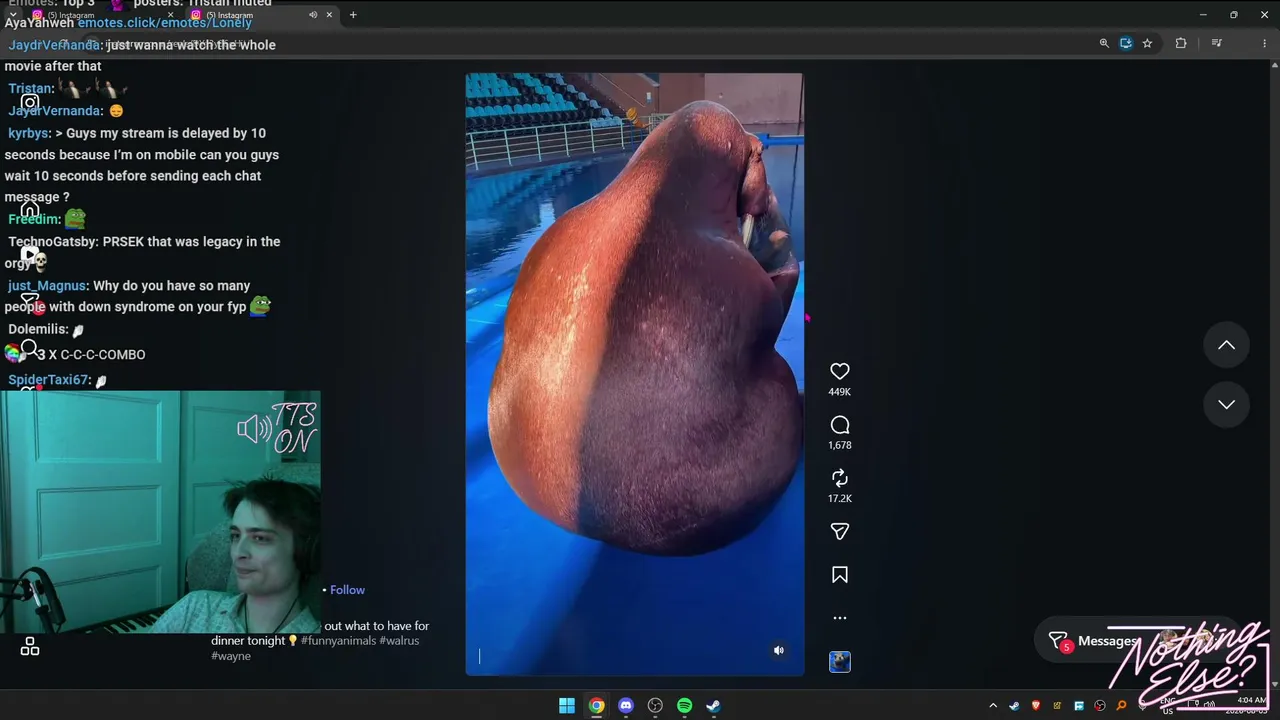The height and width of the screenshot is (720, 1280).
Task: Click the username kyrbys in chat
Action: click(29, 133)
